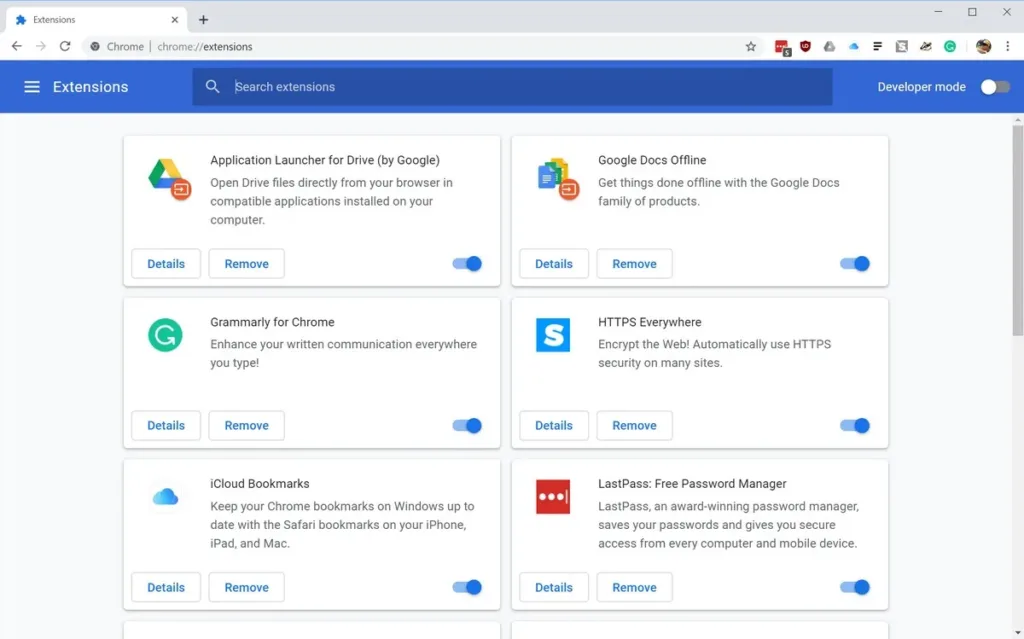Select the Extensions browser tab
The image size is (1024, 639).
point(97,20)
